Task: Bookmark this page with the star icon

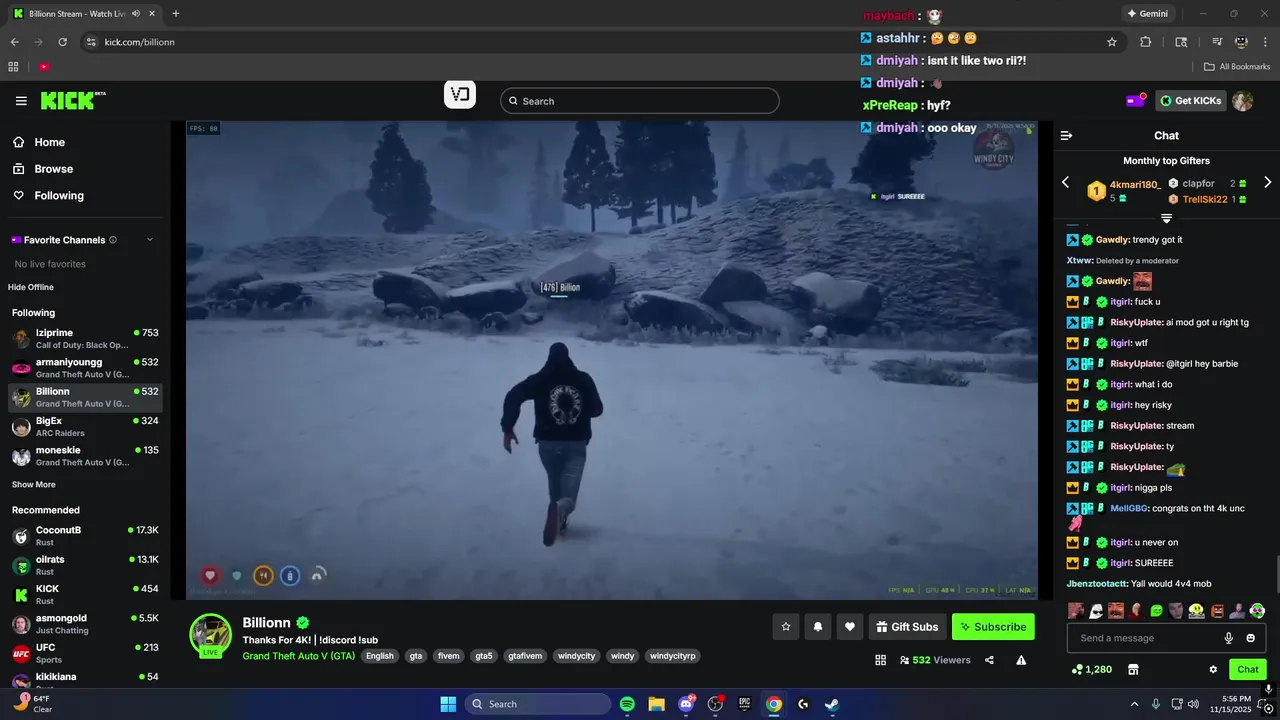Action: tap(1111, 42)
